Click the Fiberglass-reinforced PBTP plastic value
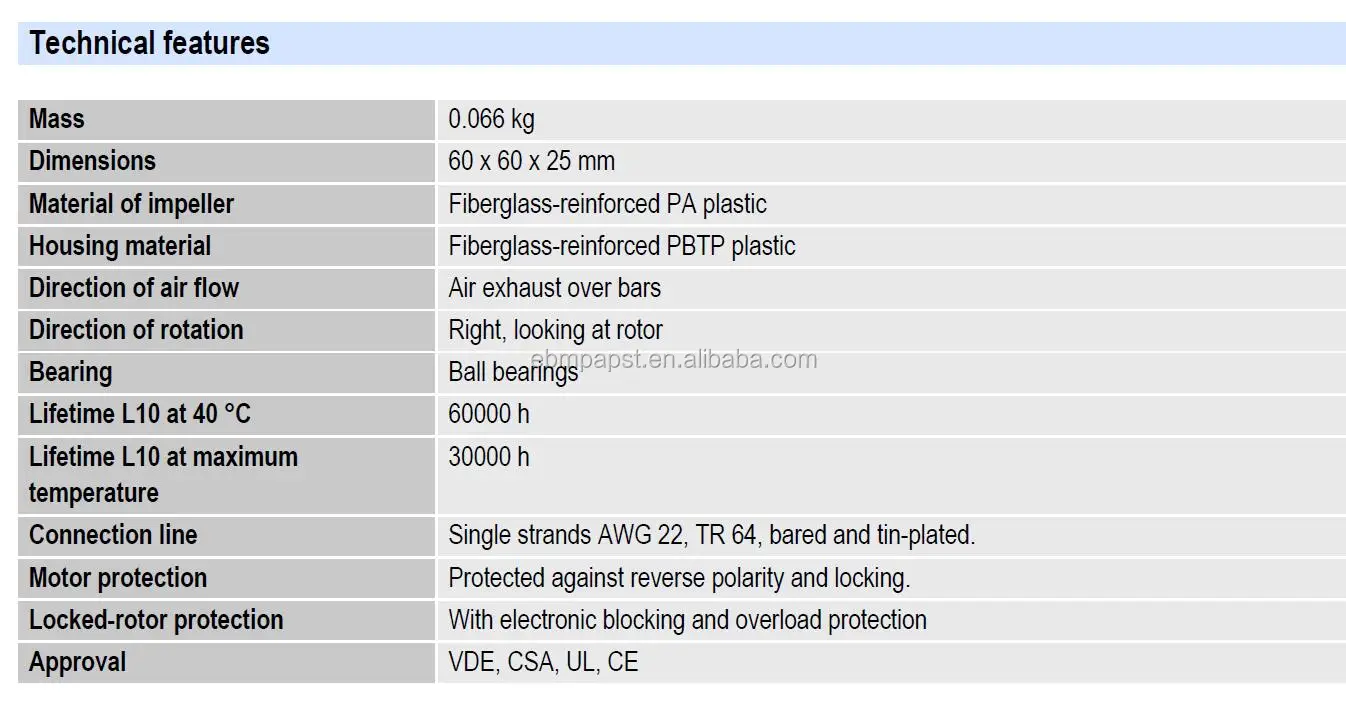The image size is (1346, 720). click(621, 246)
